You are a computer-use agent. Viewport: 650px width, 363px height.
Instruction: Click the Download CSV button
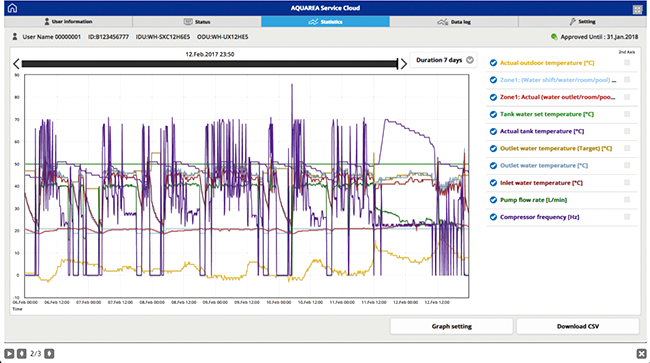click(577, 327)
